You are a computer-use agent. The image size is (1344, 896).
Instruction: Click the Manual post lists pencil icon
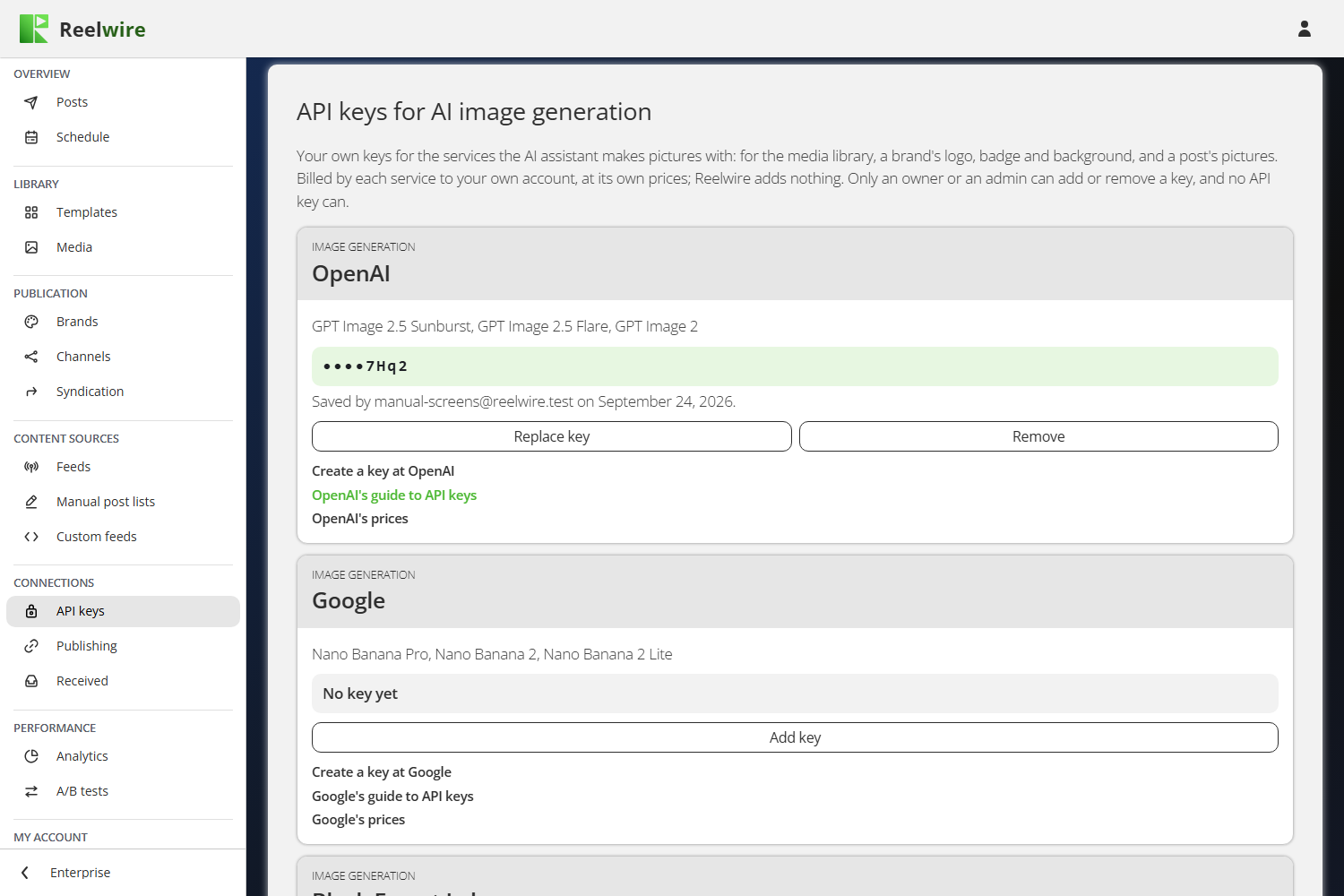[31, 502]
